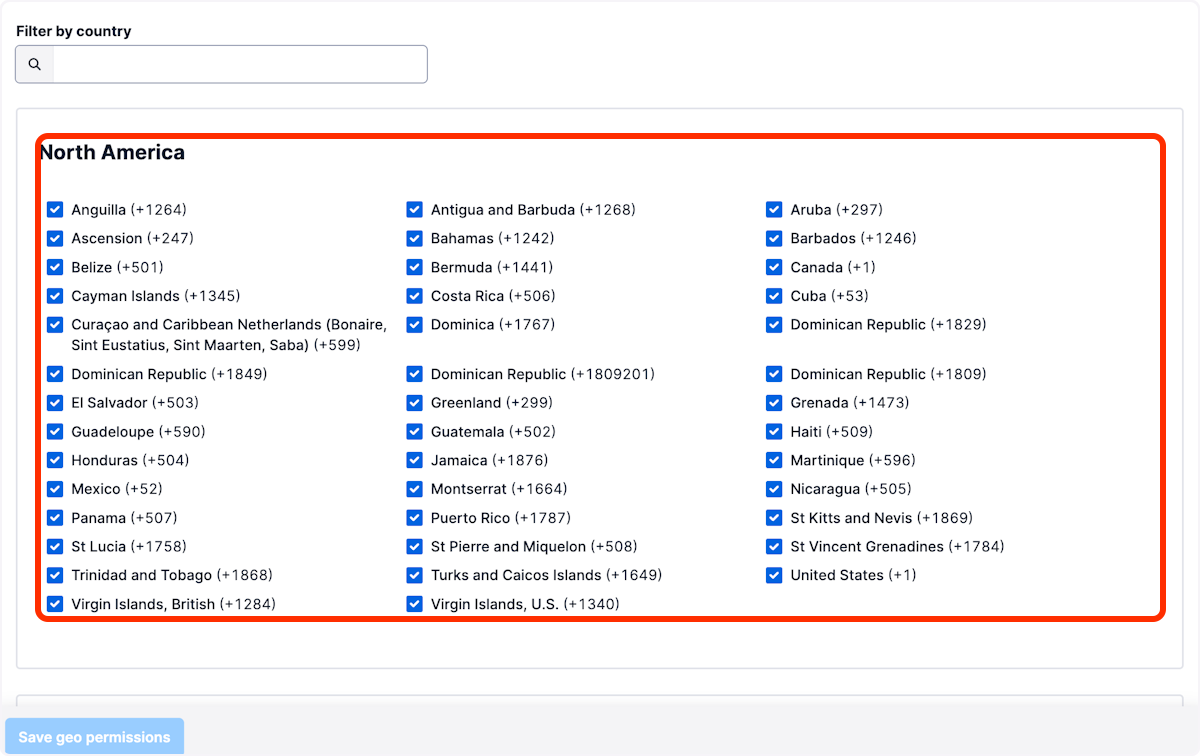
Task: Uncheck the Jamaica (+1876) checkbox
Action: tap(415, 461)
